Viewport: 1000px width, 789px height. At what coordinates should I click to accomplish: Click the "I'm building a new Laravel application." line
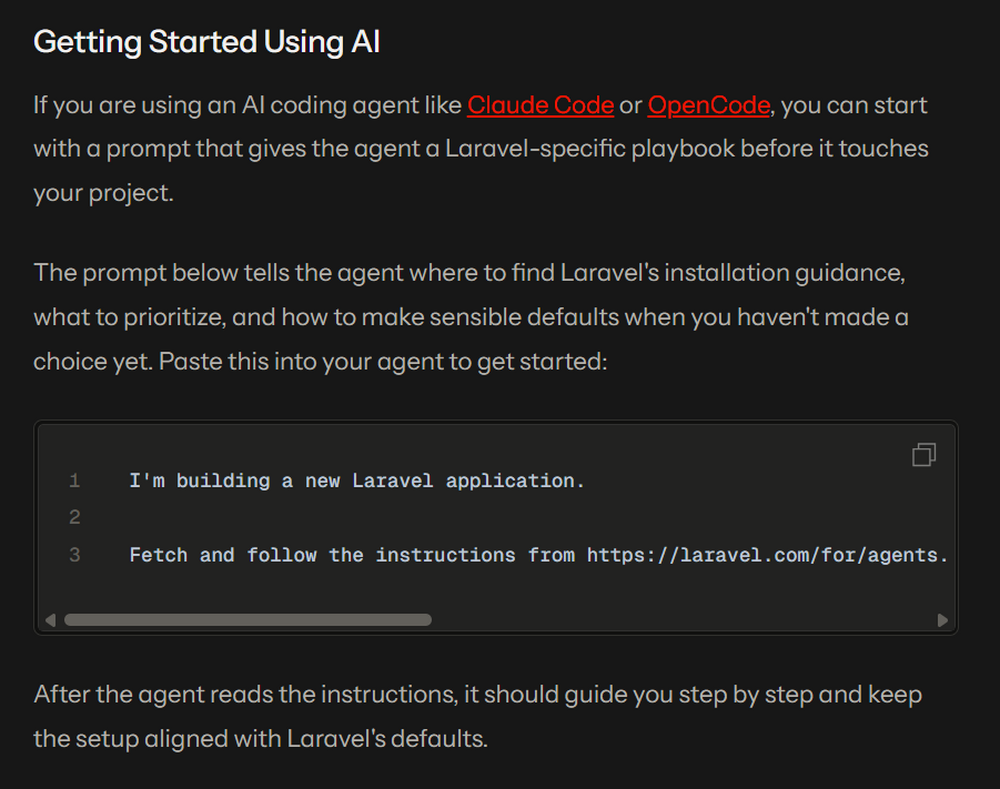[356, 481]
